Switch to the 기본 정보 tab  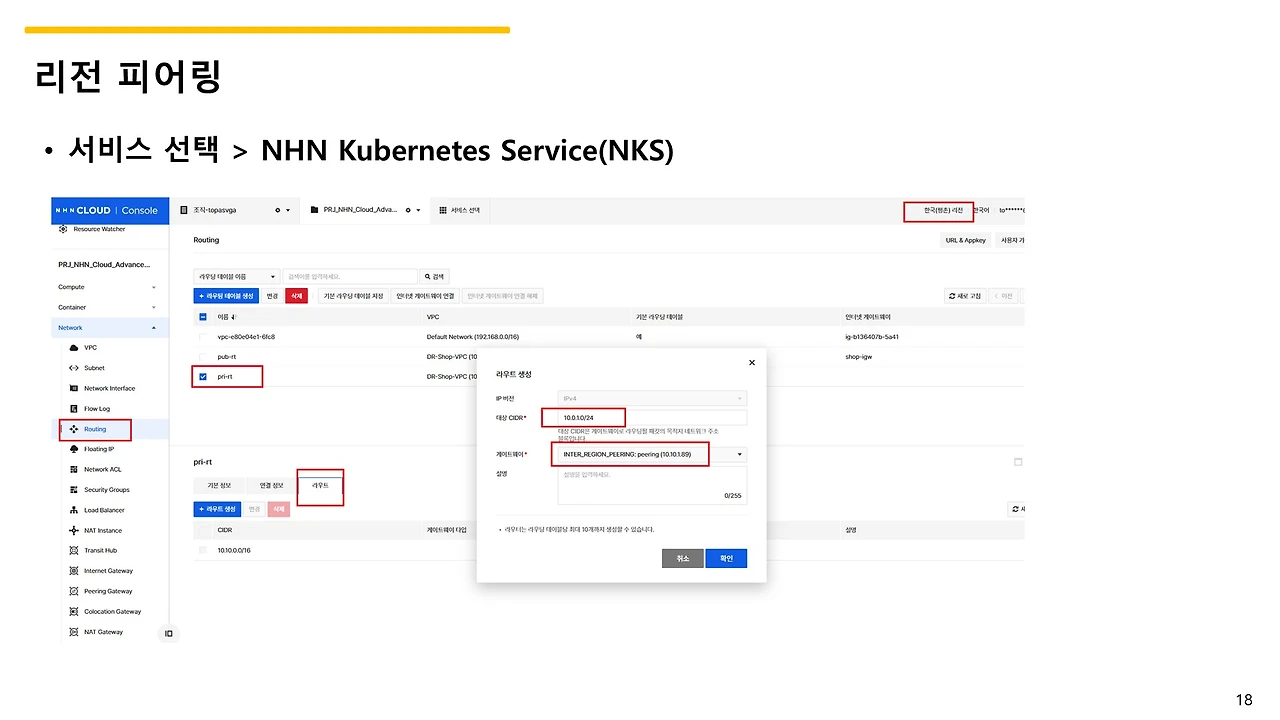click(x=220, y=485)
